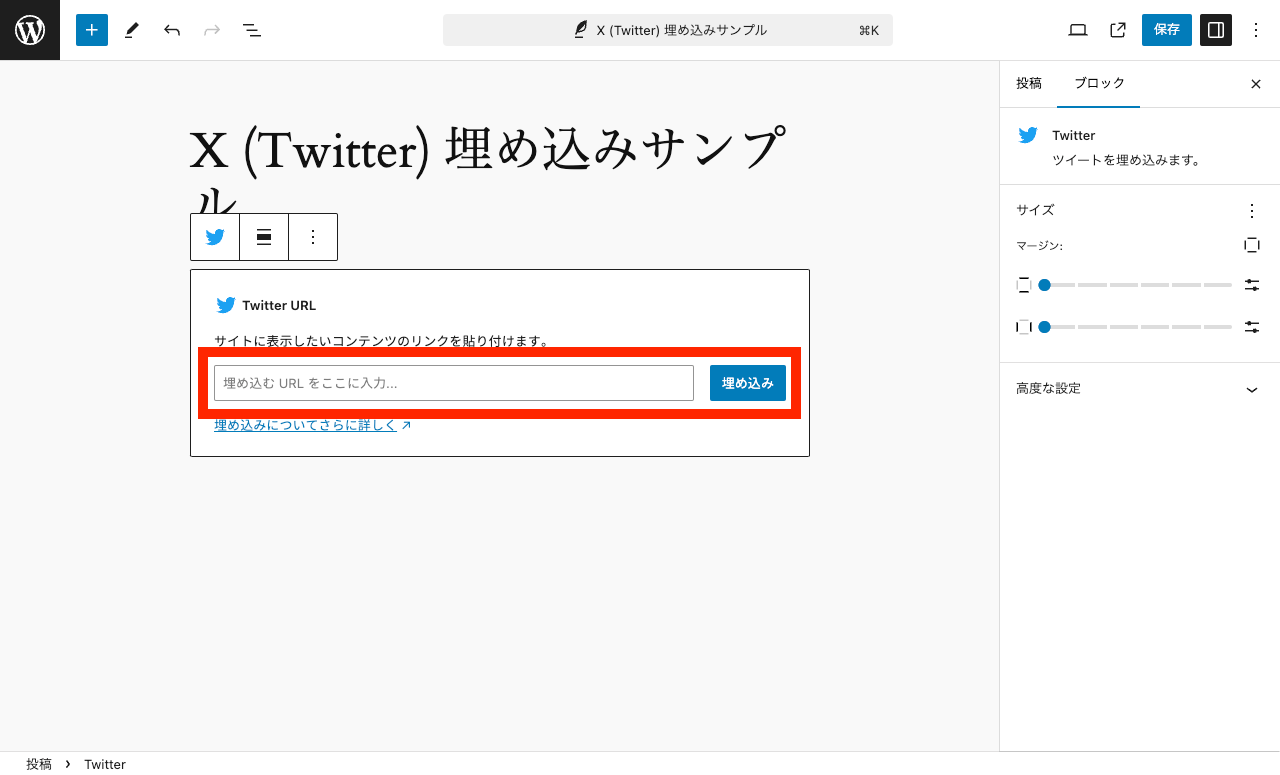Click the Twitter bird block type button
The width and height of the screenshot is (1280, 775).
tap(215, 237)
